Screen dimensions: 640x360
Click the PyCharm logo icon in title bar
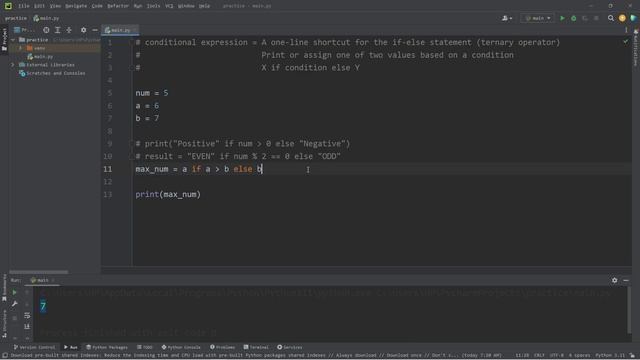point(8,6)
